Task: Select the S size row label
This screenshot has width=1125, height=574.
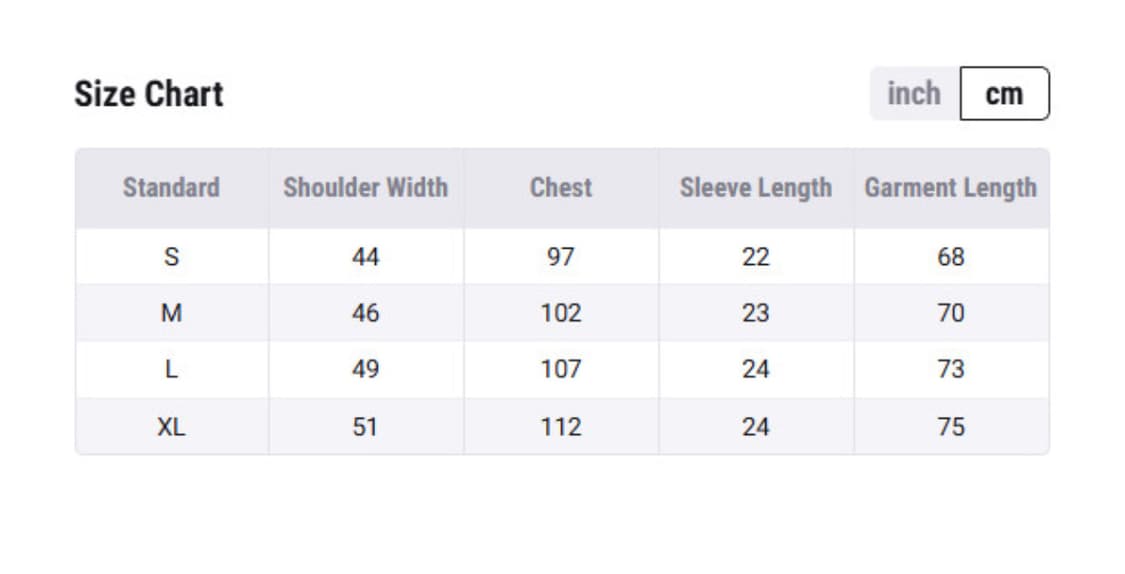Action: 171,257
